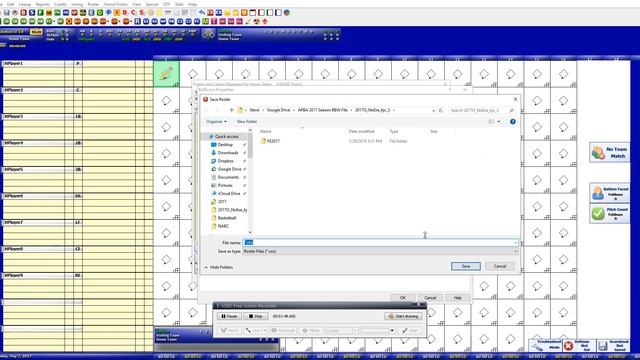Image resolution: width=640 pixels, height=360 pixels.
Task: Click the search magnifier in Save Roster dialog
Action: point(511,110)
